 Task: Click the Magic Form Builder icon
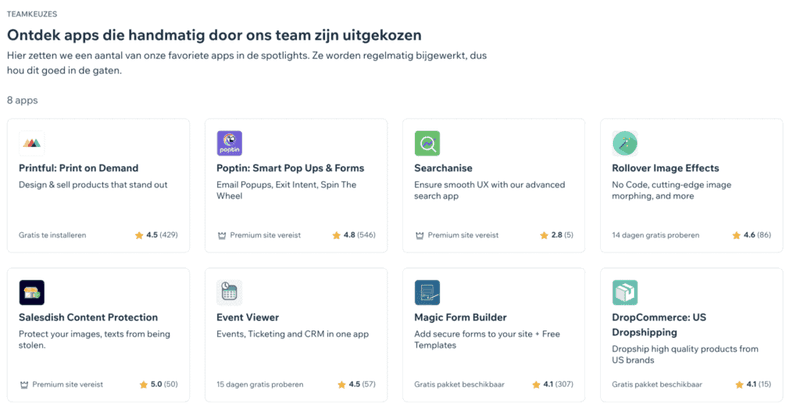point(427,292)
